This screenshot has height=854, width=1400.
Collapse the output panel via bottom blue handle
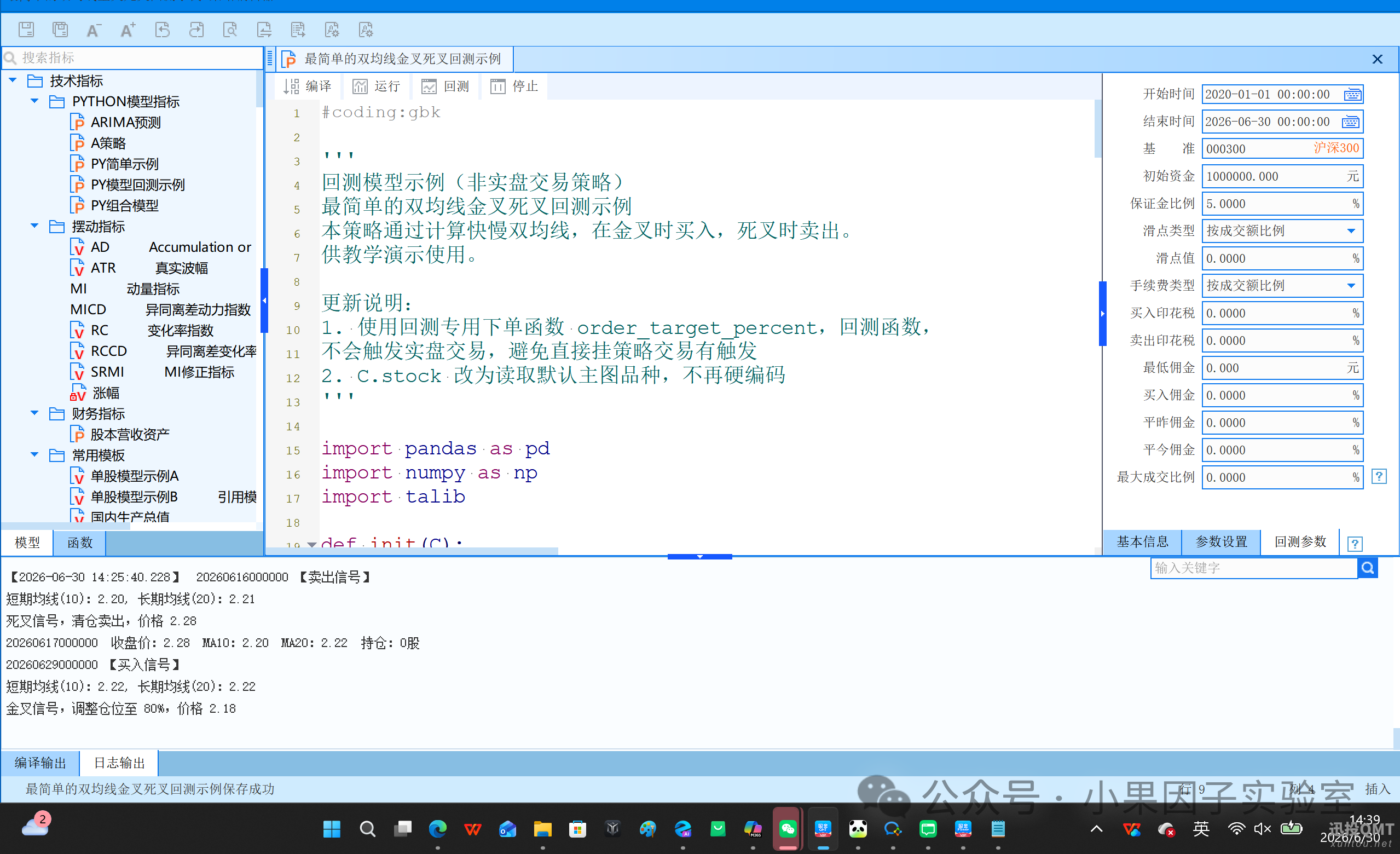(700, 557)
